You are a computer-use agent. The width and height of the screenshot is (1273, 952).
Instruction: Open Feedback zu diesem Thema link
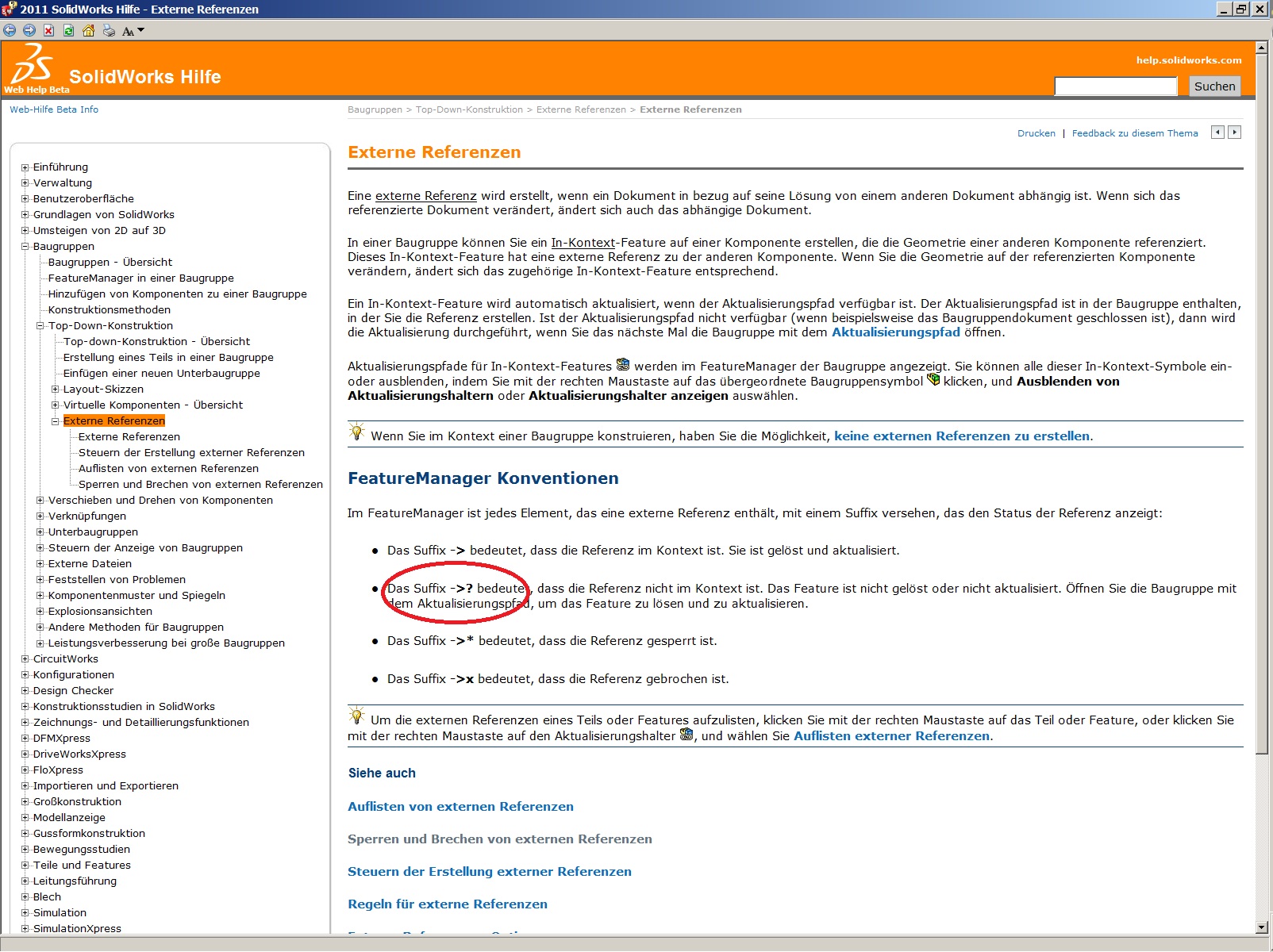[x=1135, y=133]
